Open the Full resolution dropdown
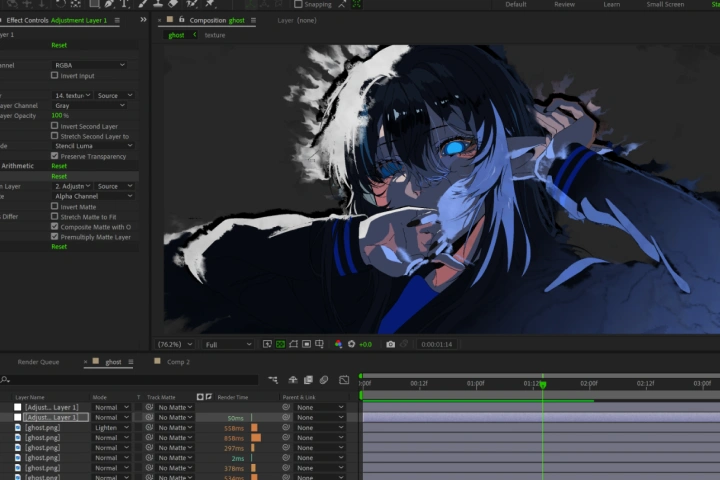This screenshot has height=480, width=720. click(228, 344)
